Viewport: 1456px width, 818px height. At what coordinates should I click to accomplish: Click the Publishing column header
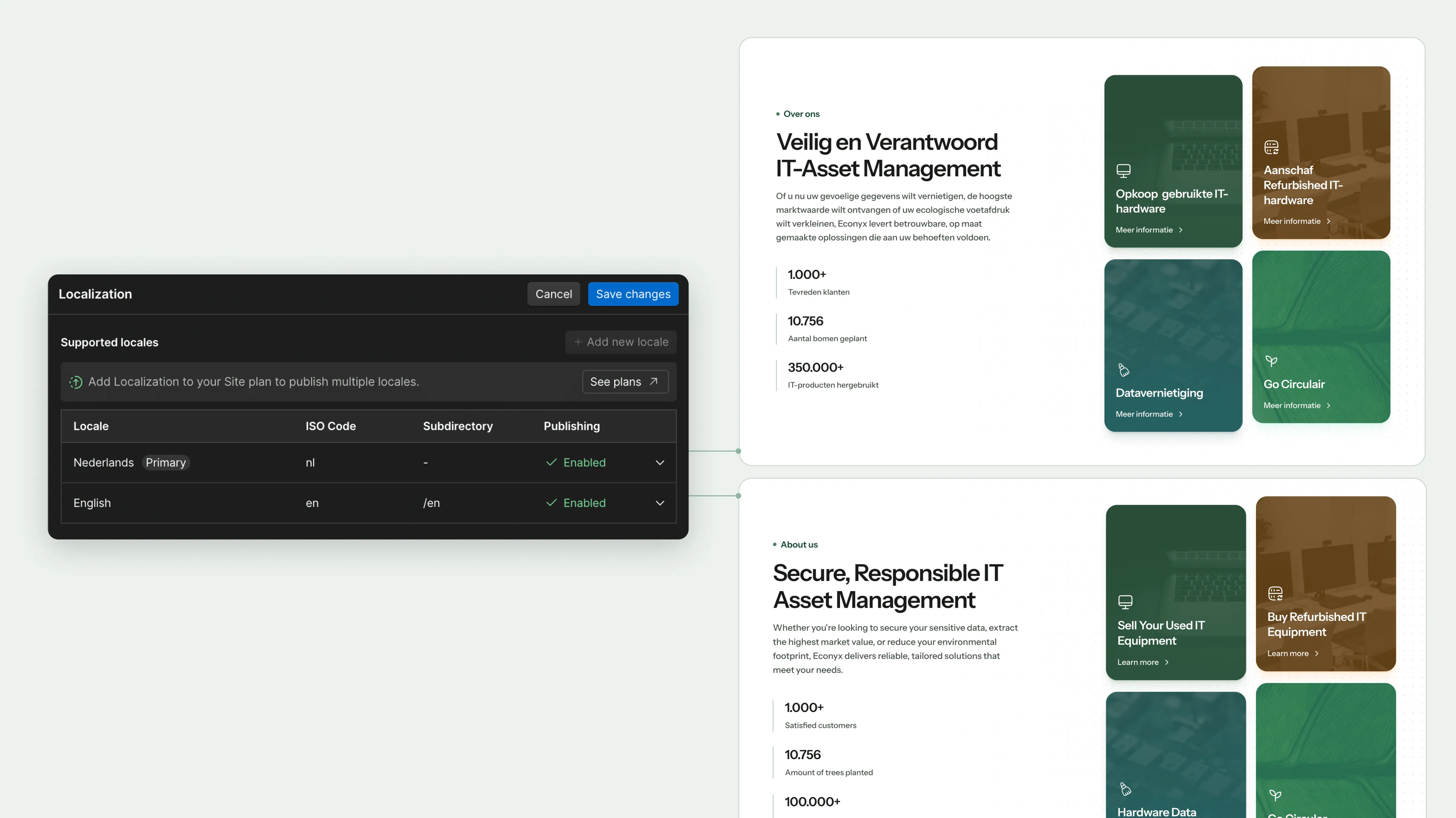571,426
